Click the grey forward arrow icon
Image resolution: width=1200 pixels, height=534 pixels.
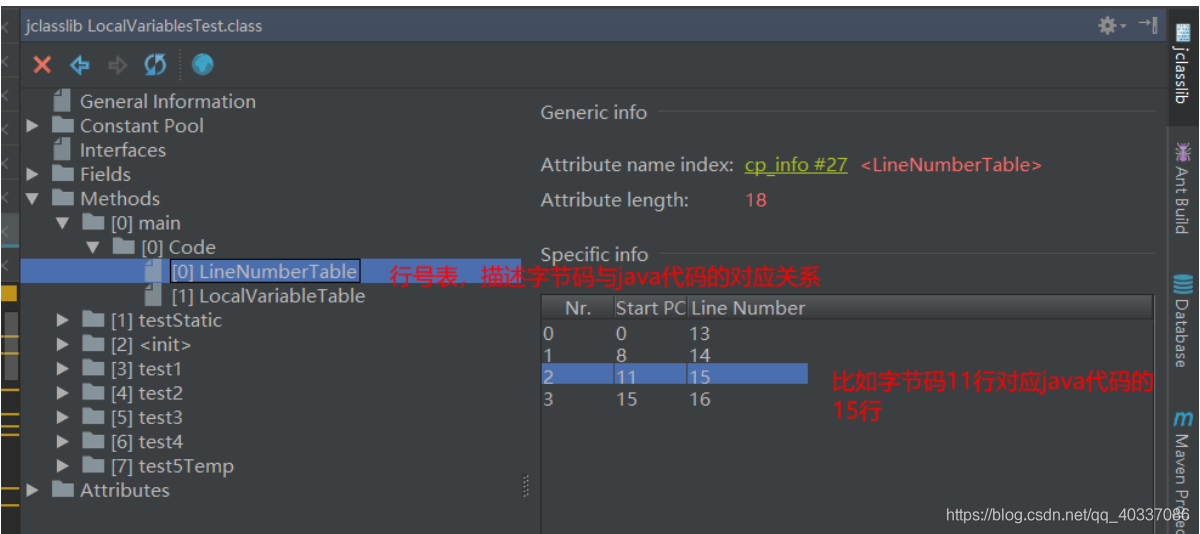coord(118,65)
